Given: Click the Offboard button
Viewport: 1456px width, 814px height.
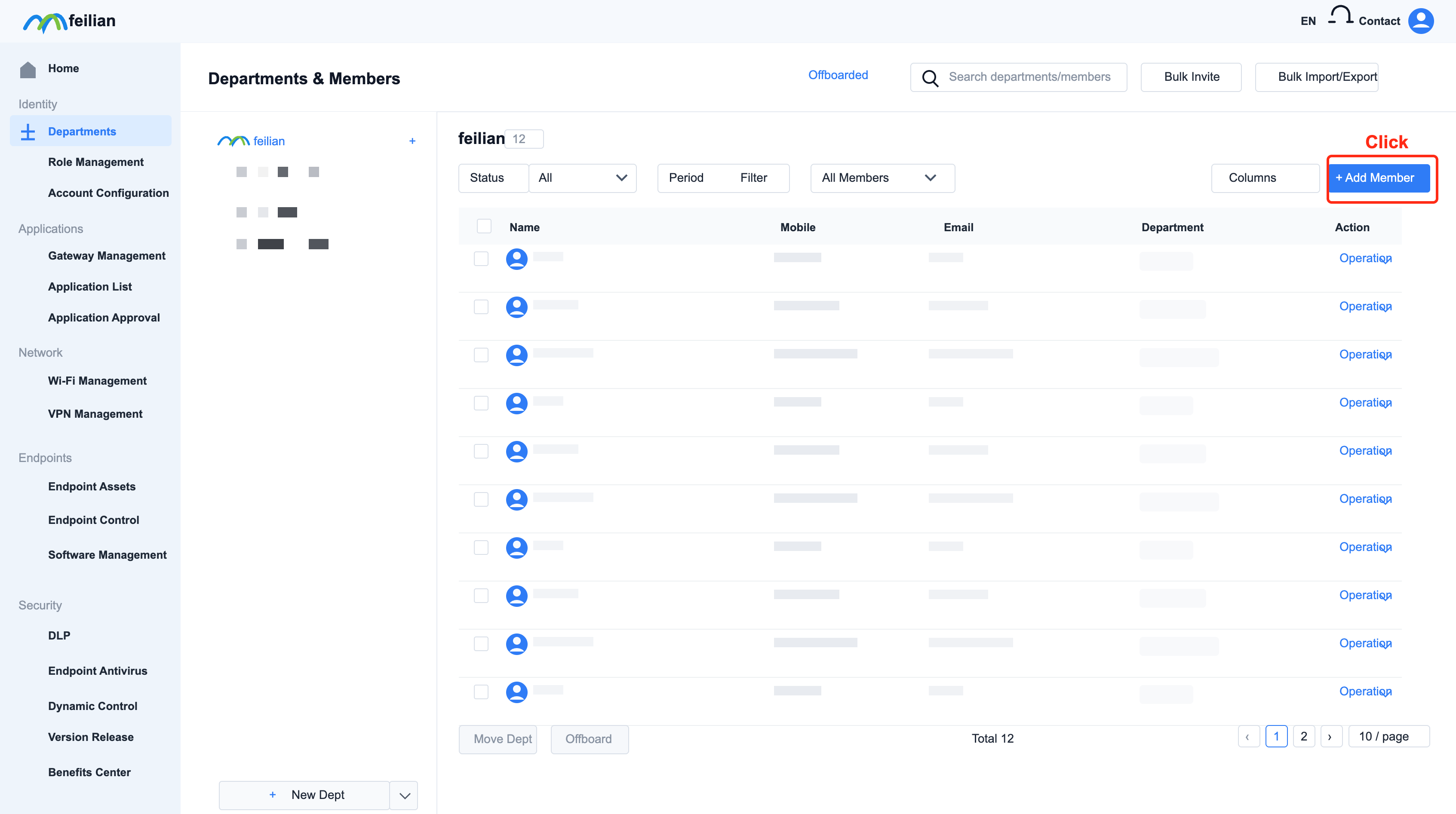Looking at the screenshot, I should click(x=590, y=740).
